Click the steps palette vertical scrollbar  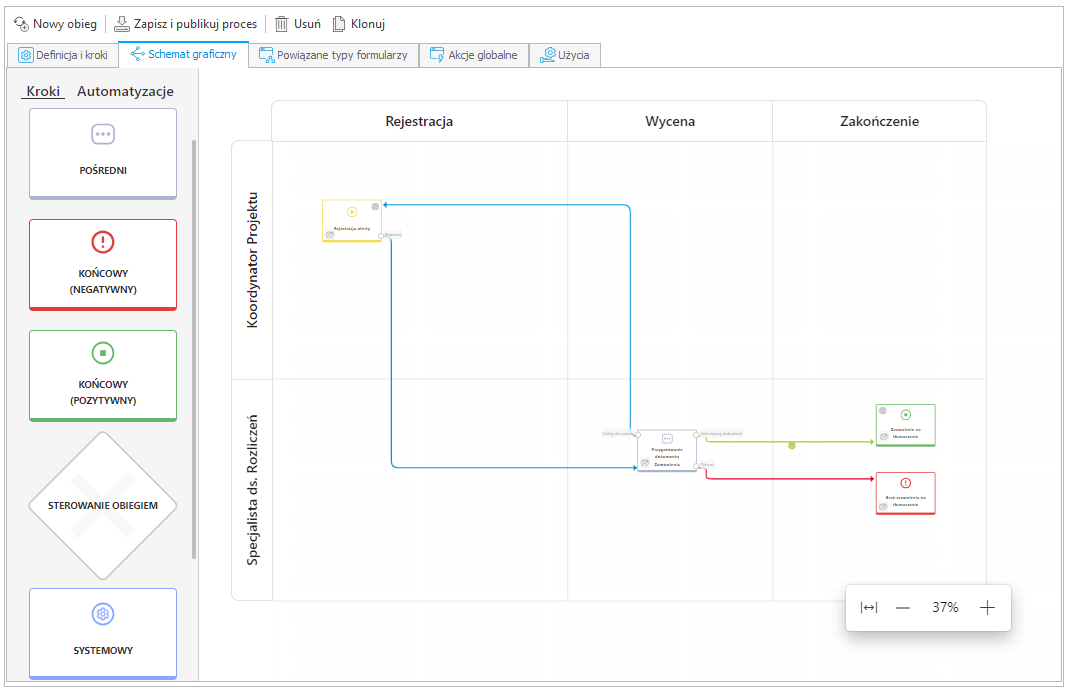194,350
